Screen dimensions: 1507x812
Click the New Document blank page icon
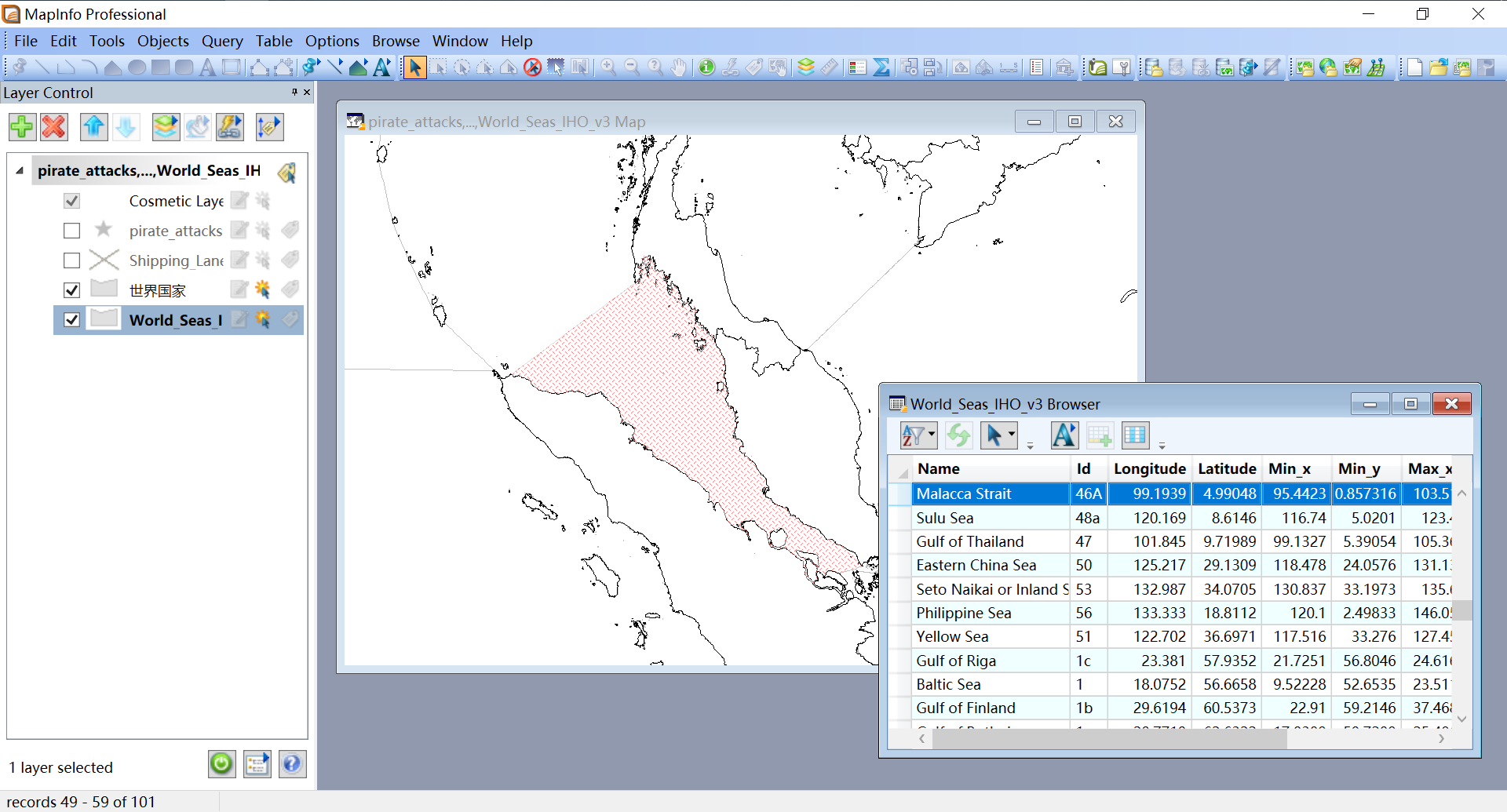tap(1414, 67)
